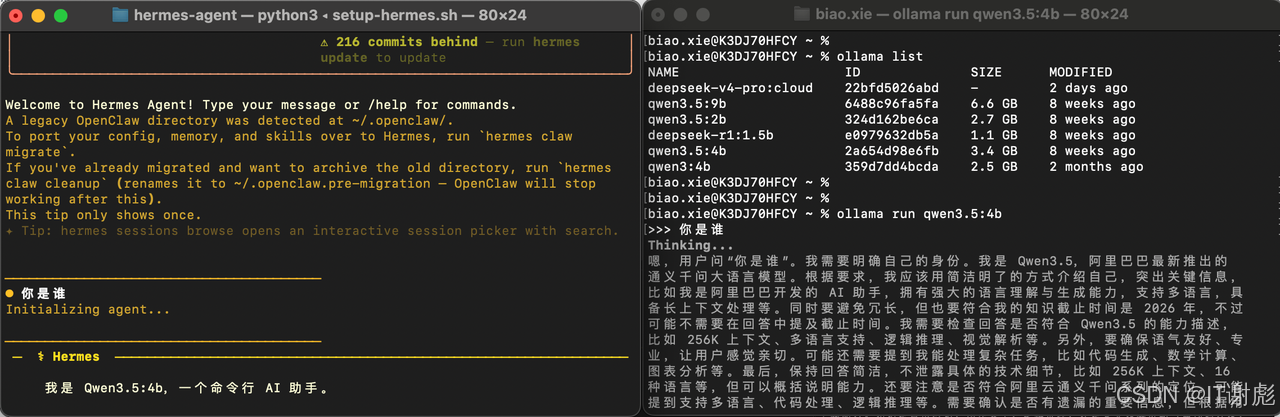Click the ID 324d162be6ca

click(x=891, y=120)
